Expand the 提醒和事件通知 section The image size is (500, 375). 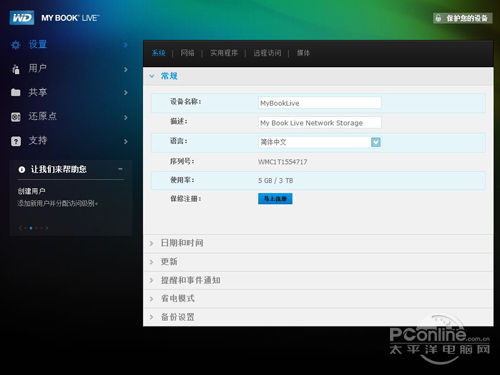click(318, 280)
